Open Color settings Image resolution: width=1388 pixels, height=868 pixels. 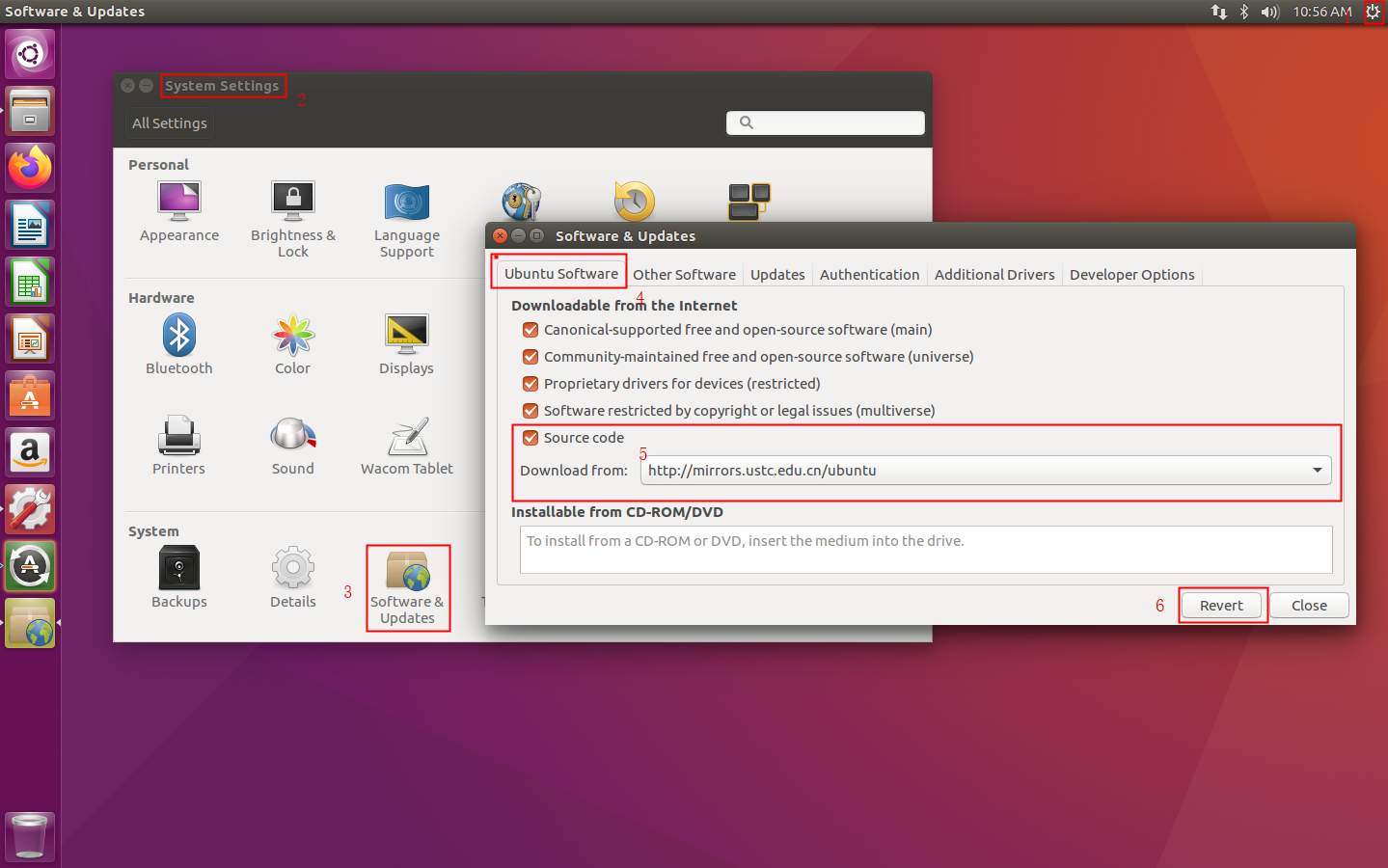pyautogui.click(x=293, y=344)
